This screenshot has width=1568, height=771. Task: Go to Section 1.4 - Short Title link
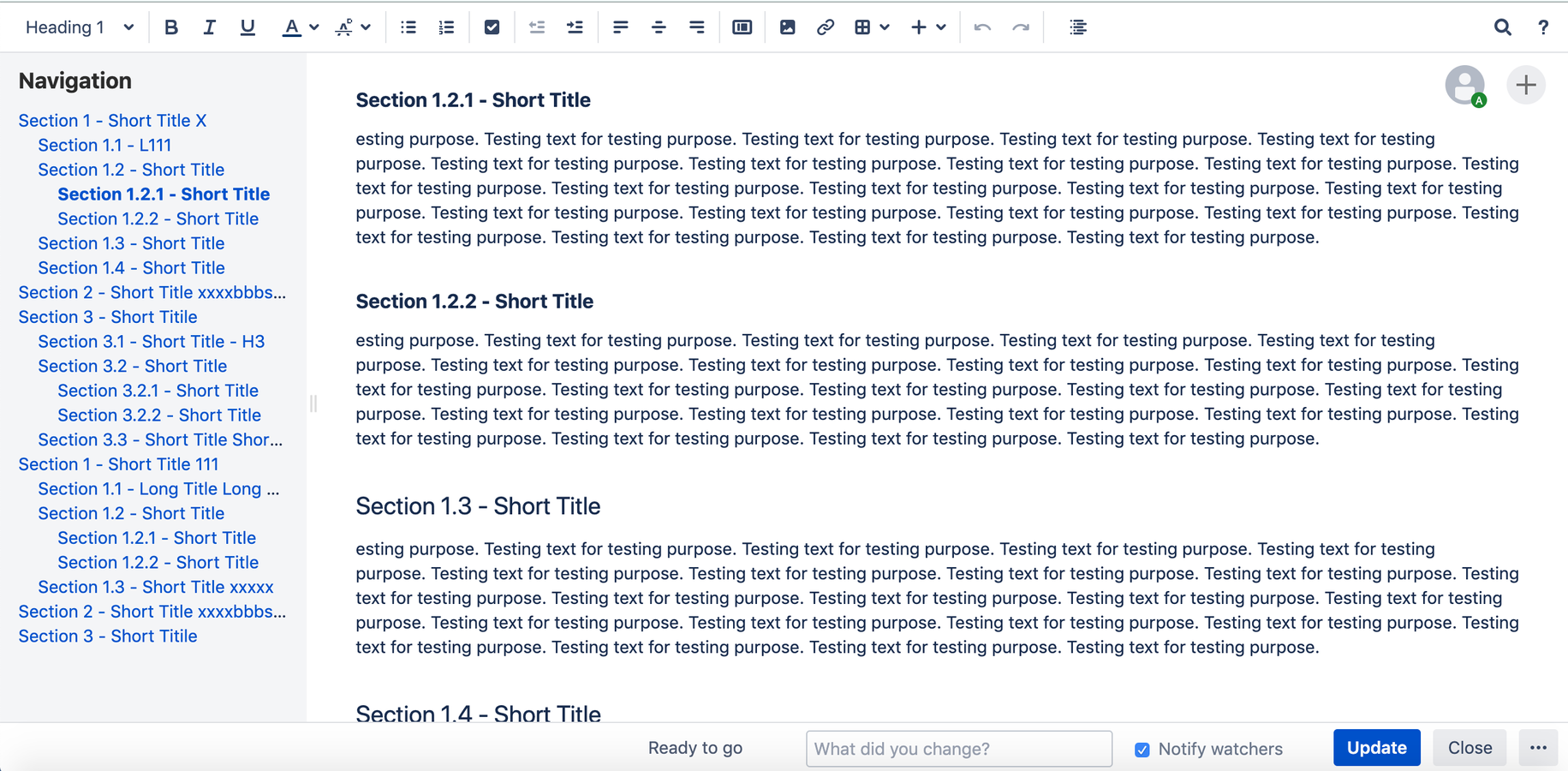[x=131, y=268]
